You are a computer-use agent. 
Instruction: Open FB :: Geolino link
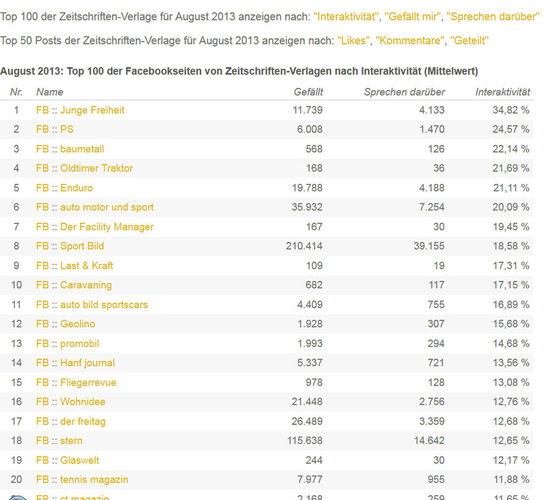point(66,324)
